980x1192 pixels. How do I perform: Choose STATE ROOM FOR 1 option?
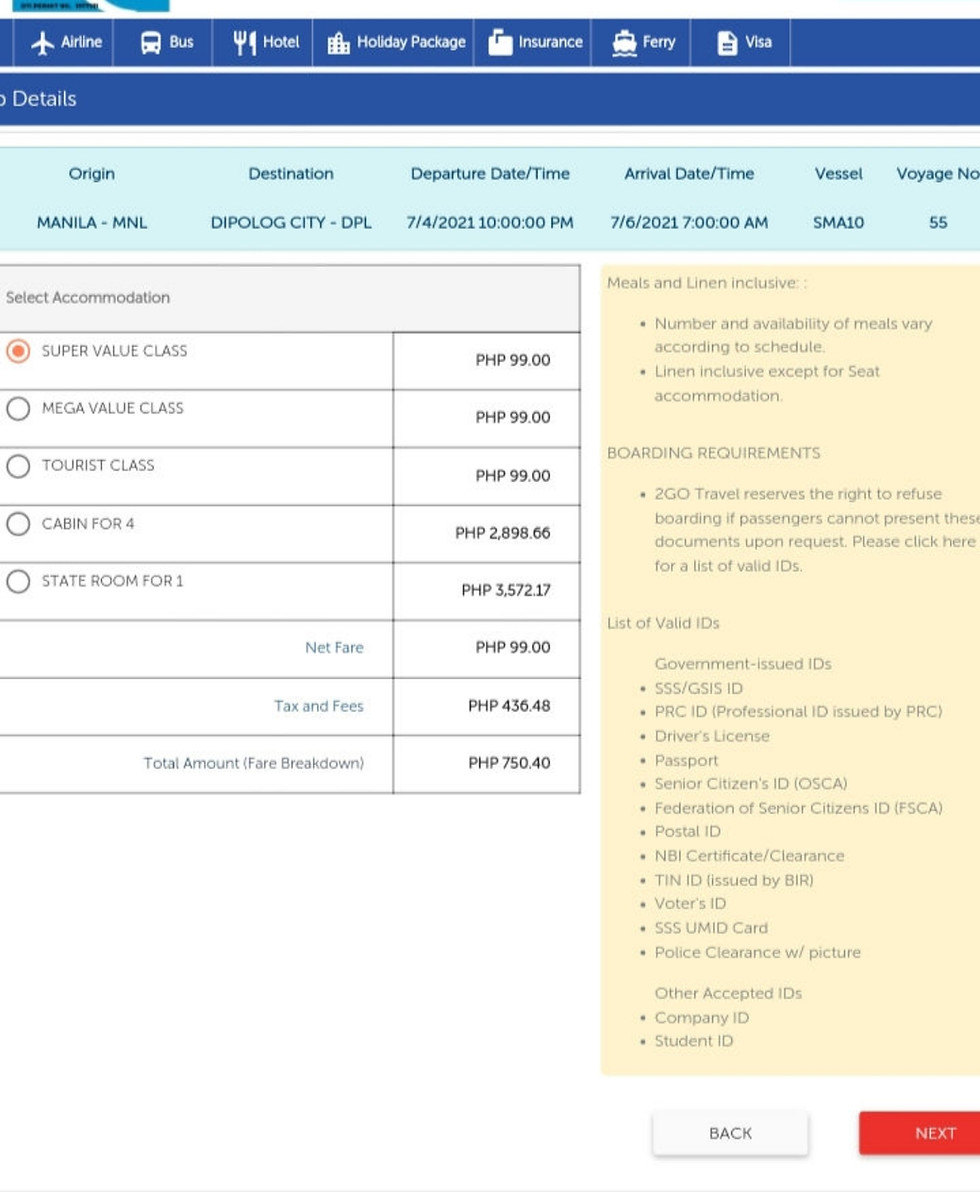click(x=18, y=582)
